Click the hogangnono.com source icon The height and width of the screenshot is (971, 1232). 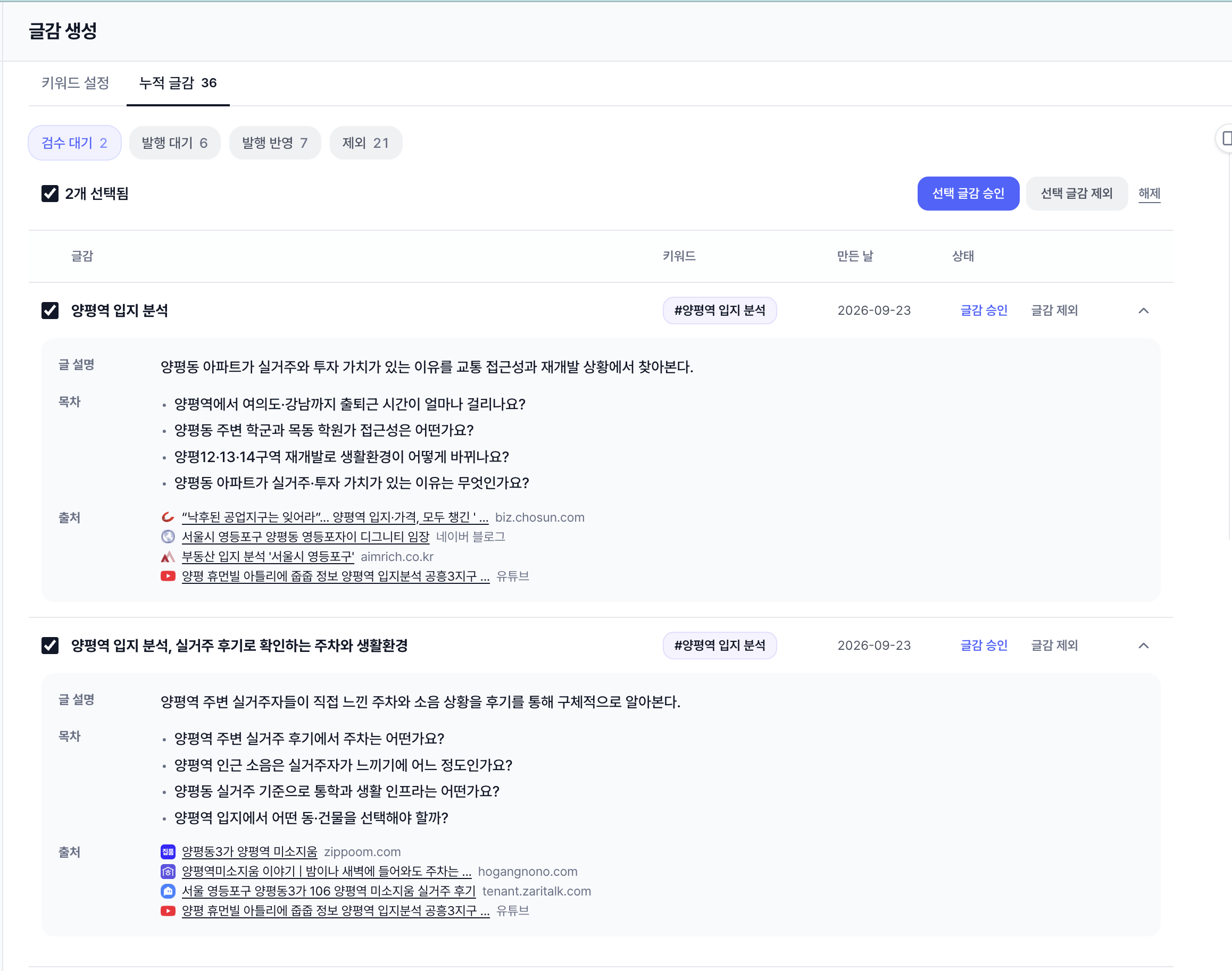pyautogui.click(x=168, y=872)
